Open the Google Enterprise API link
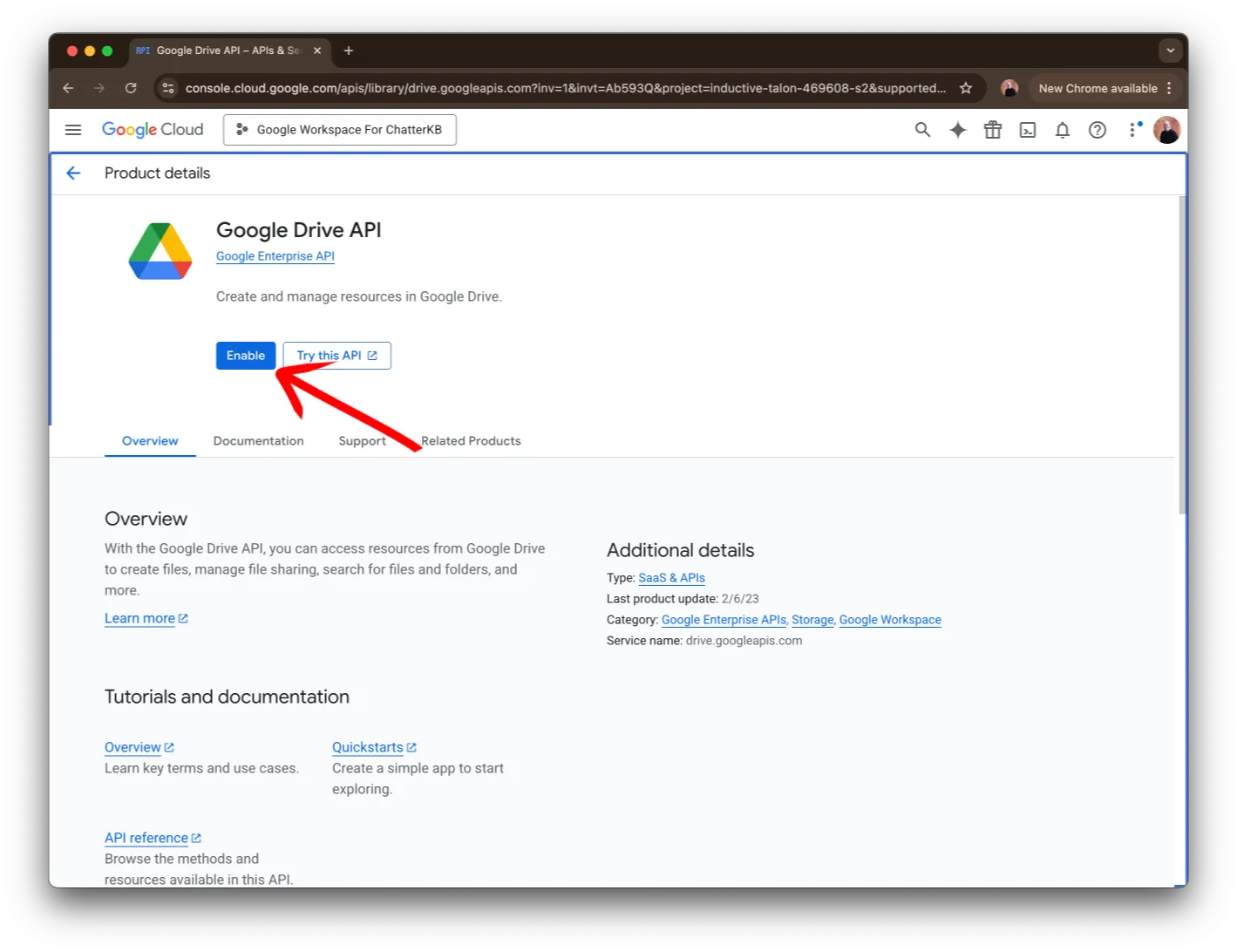The image size is (1237, 952). (275, 256)
